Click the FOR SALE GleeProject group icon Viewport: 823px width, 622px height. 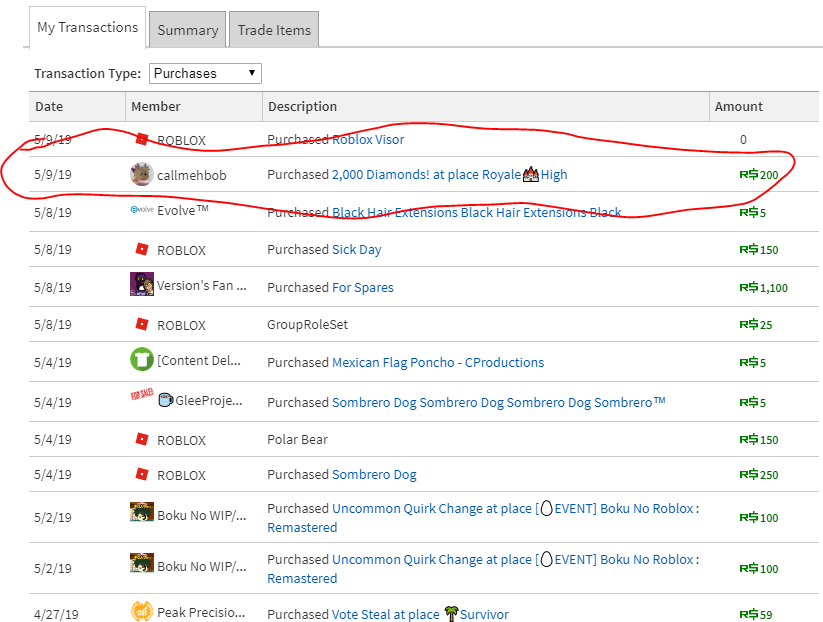142,394
